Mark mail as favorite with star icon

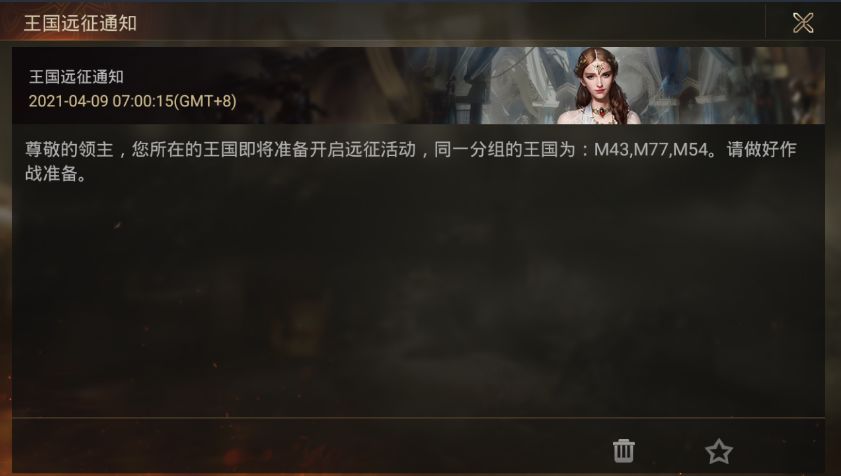click(x=719, y=451)
